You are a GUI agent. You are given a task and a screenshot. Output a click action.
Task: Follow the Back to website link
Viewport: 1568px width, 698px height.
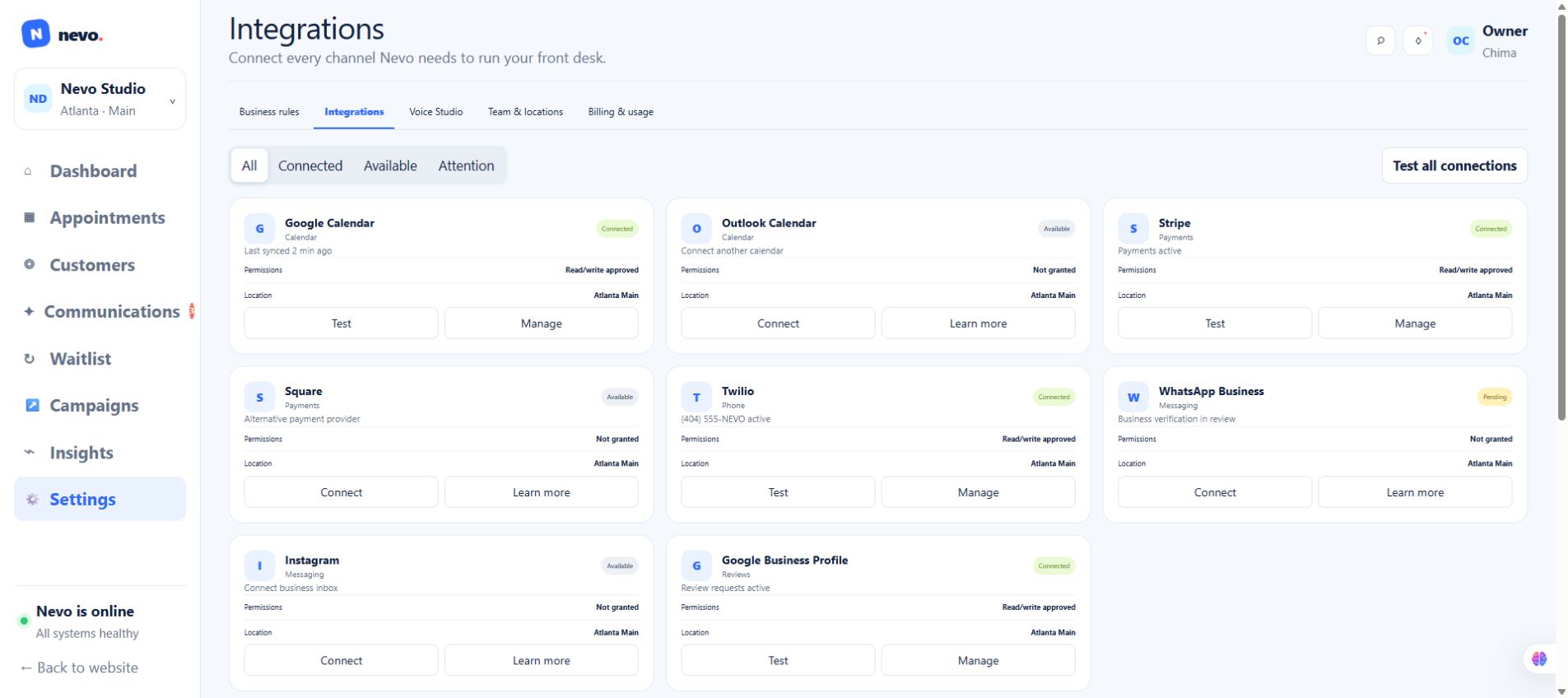[80, 668]
